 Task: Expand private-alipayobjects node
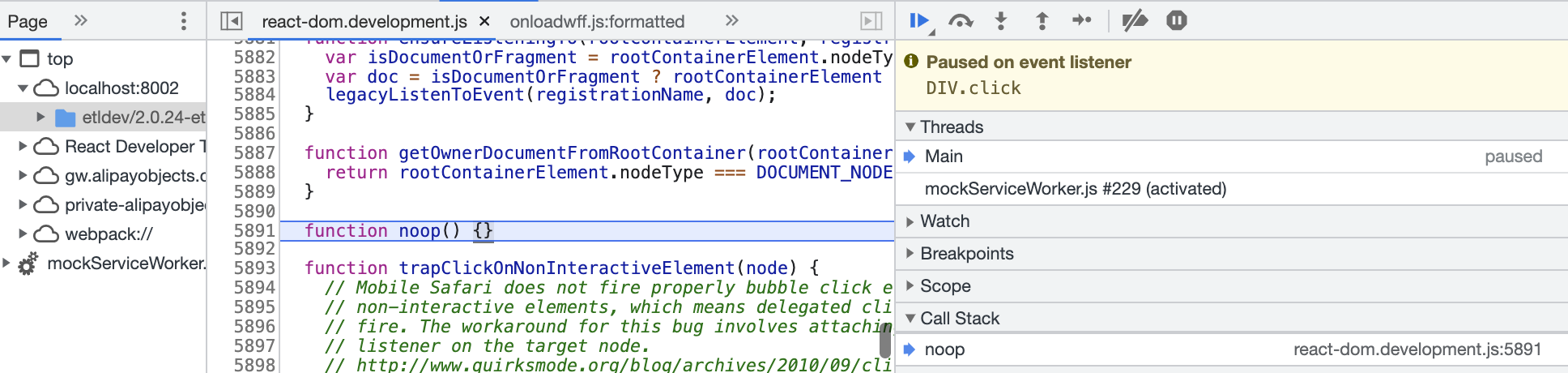pyautogui.click(x=23, y=205)
